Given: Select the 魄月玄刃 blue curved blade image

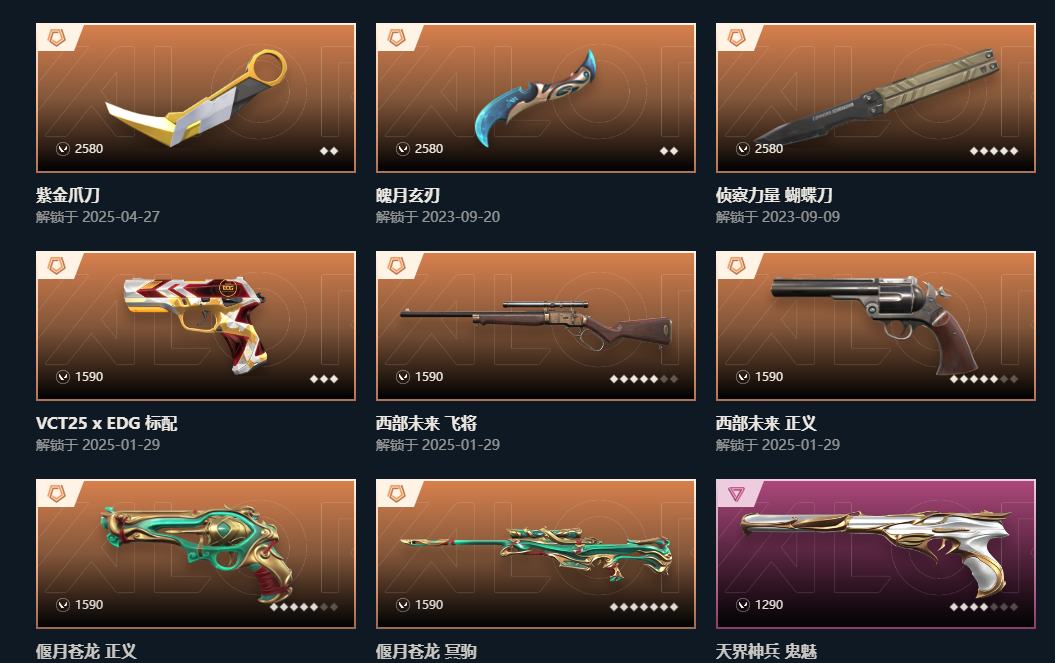Looking at the screenshot, I should [x=536, y=97].
